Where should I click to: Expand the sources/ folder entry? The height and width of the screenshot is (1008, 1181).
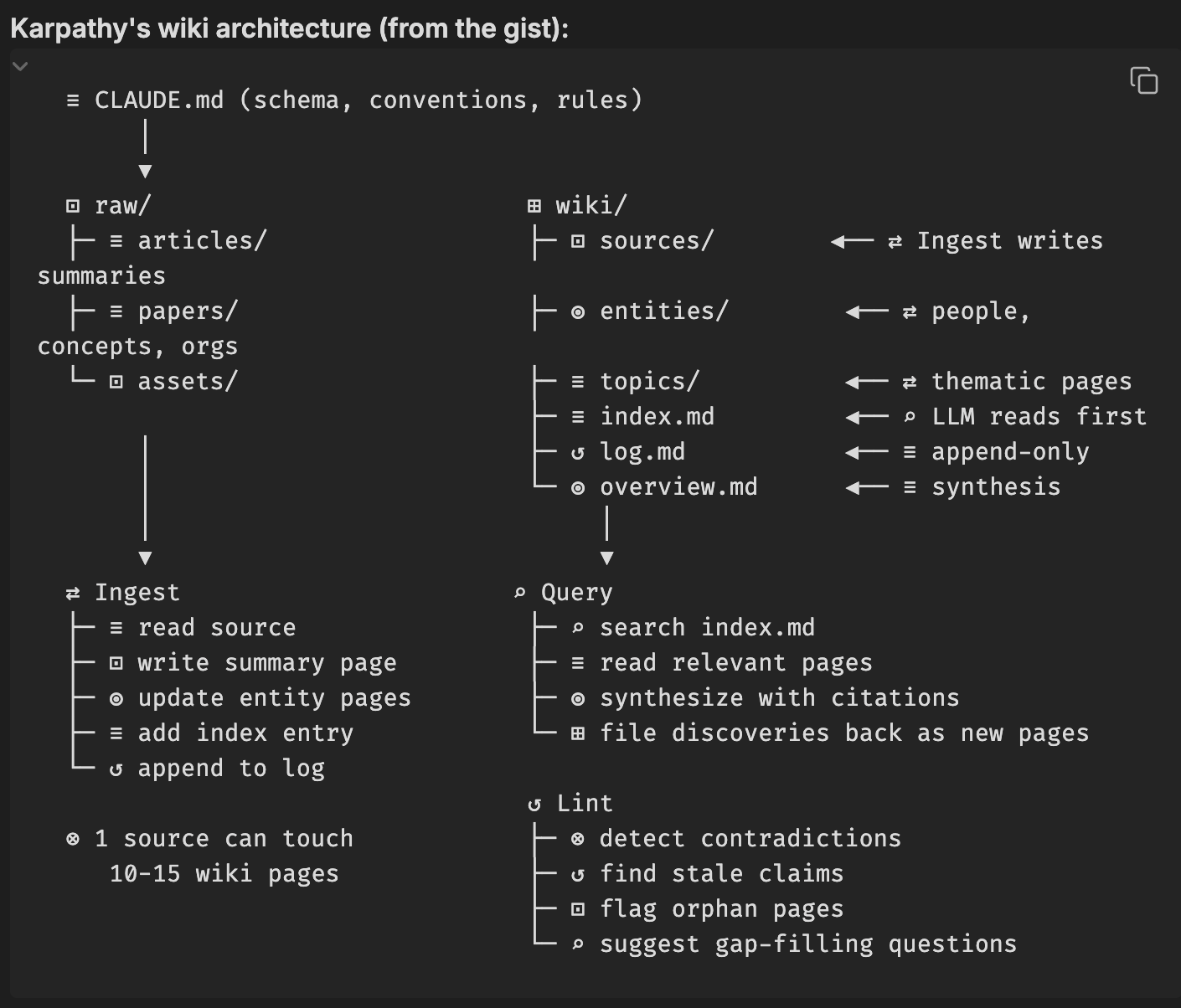click(657, 240)
